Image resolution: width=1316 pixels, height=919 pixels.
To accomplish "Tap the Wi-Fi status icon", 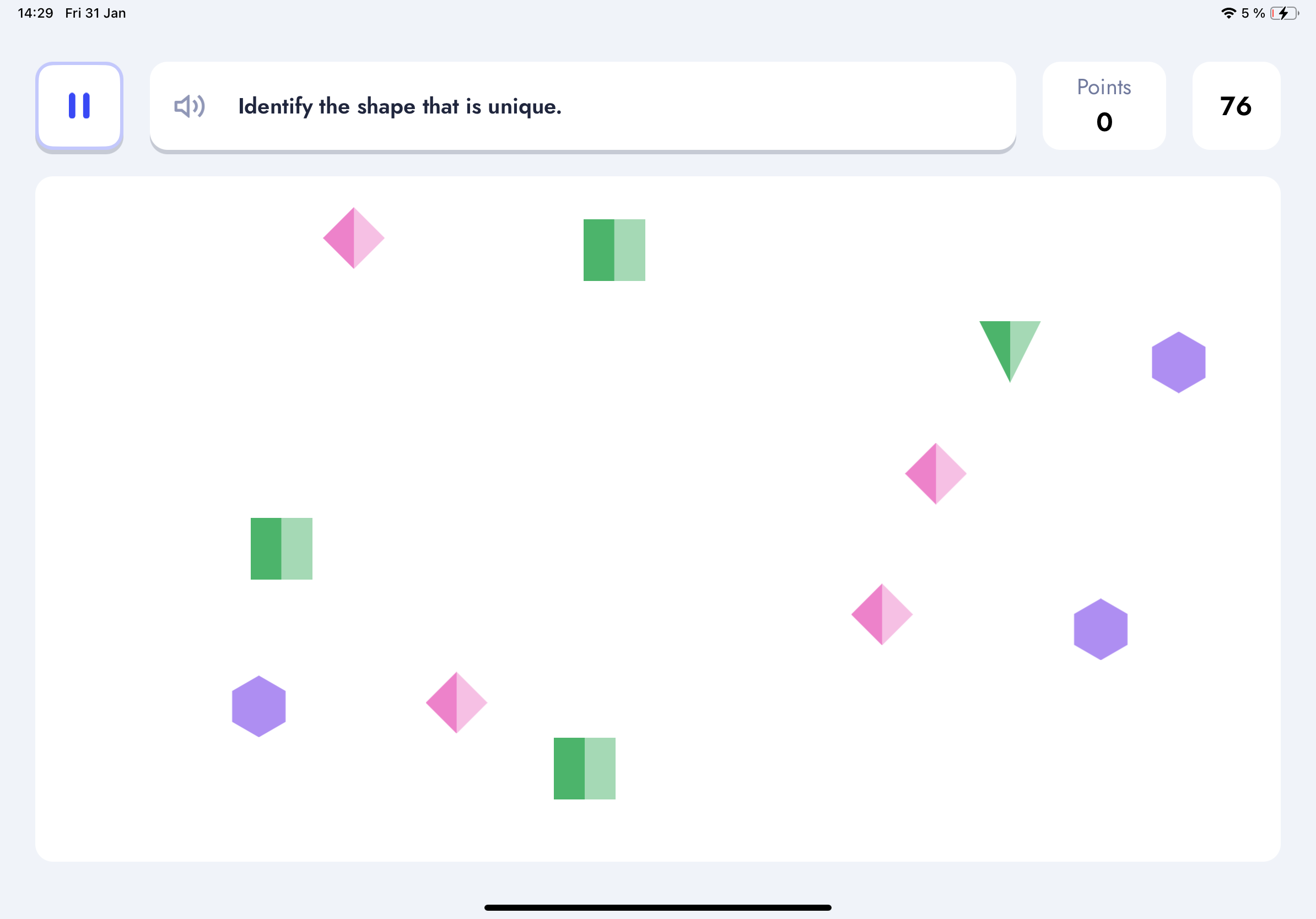I will pyautogui.click(x=1228, y=13).
